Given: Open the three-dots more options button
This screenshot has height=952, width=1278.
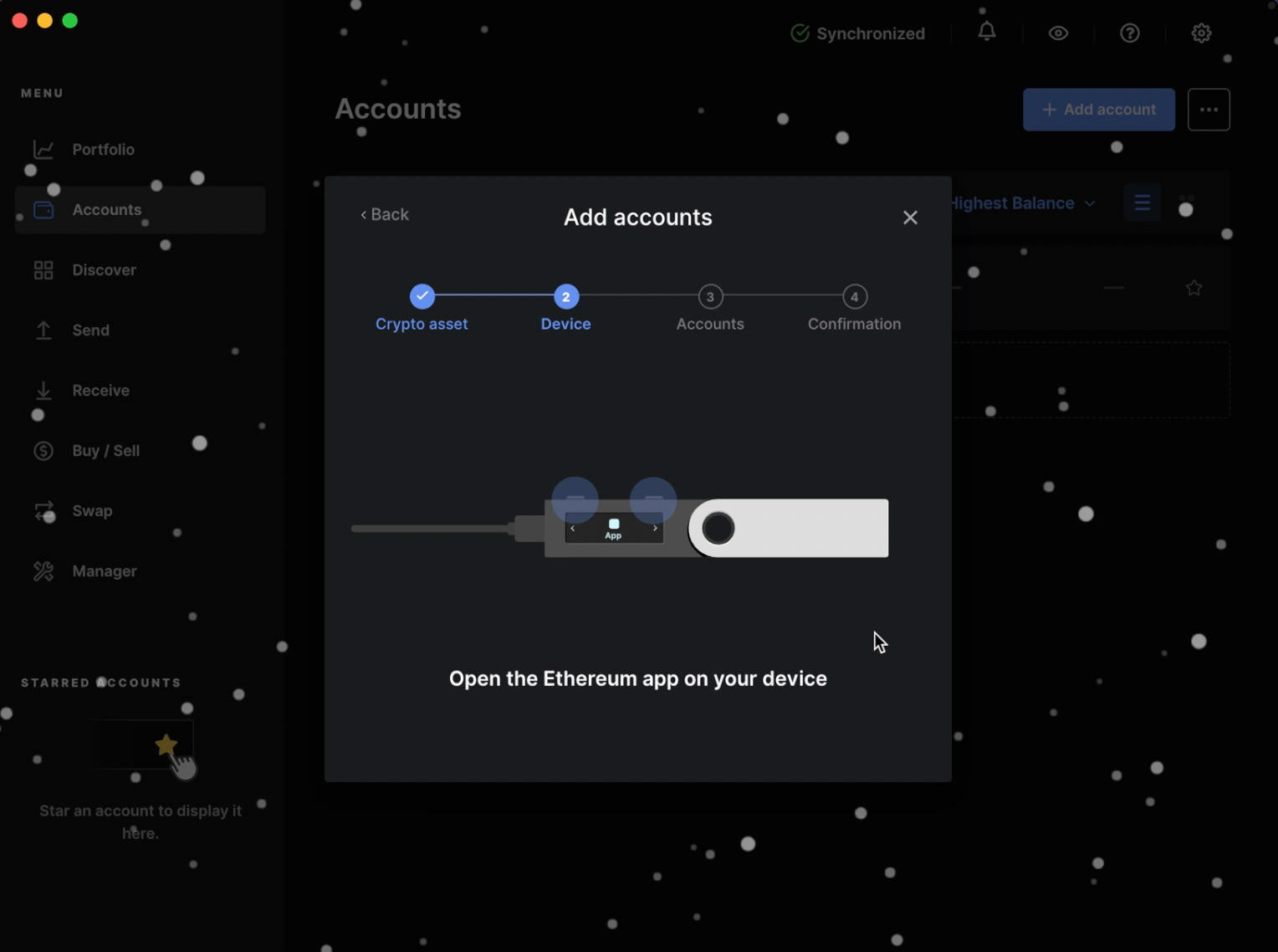Looking at the screenshot, I should (1209, 110).
